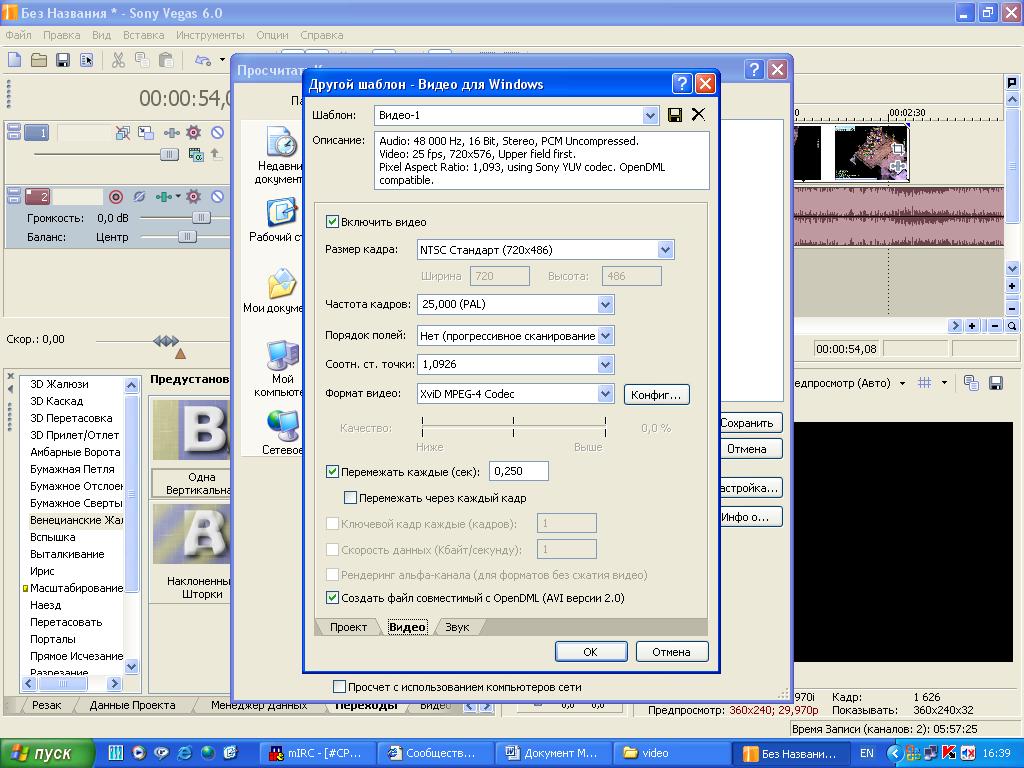This screenshot has height=768, width=1024.
Task: Open Мой компьютер in save dialog sidebar
Action: pos(279,368)
